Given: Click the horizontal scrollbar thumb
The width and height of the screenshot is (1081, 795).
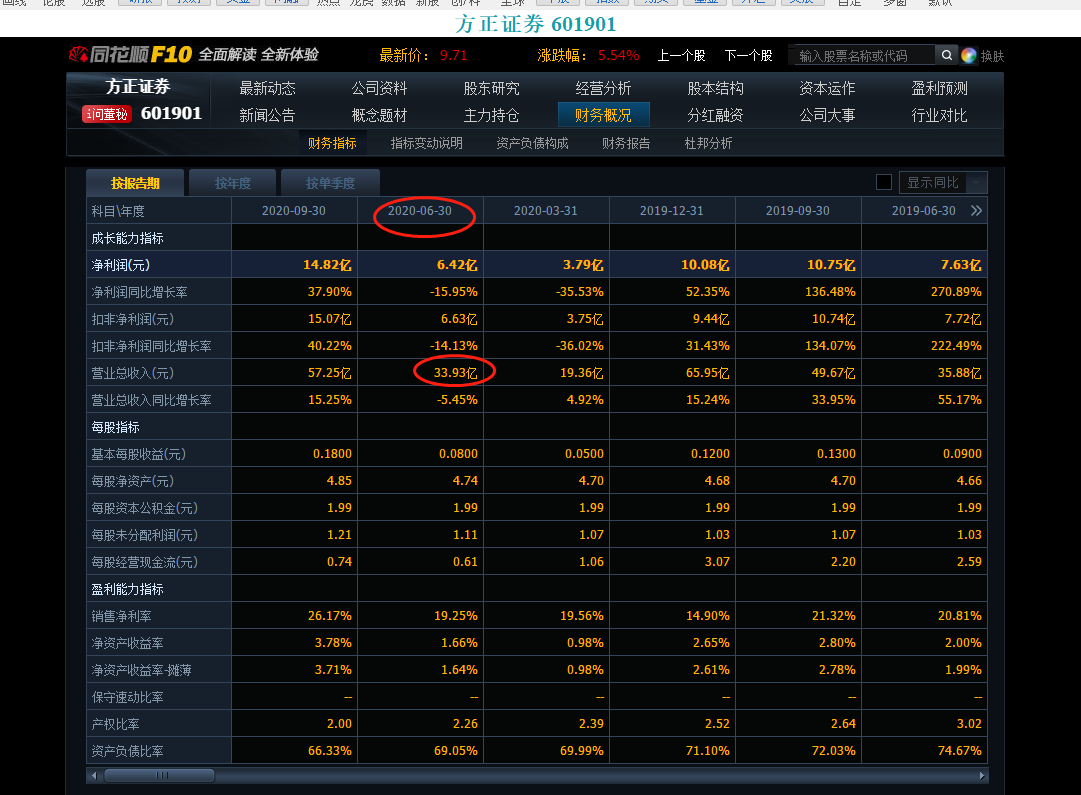Looking at the screenshot, I should 160,776.
